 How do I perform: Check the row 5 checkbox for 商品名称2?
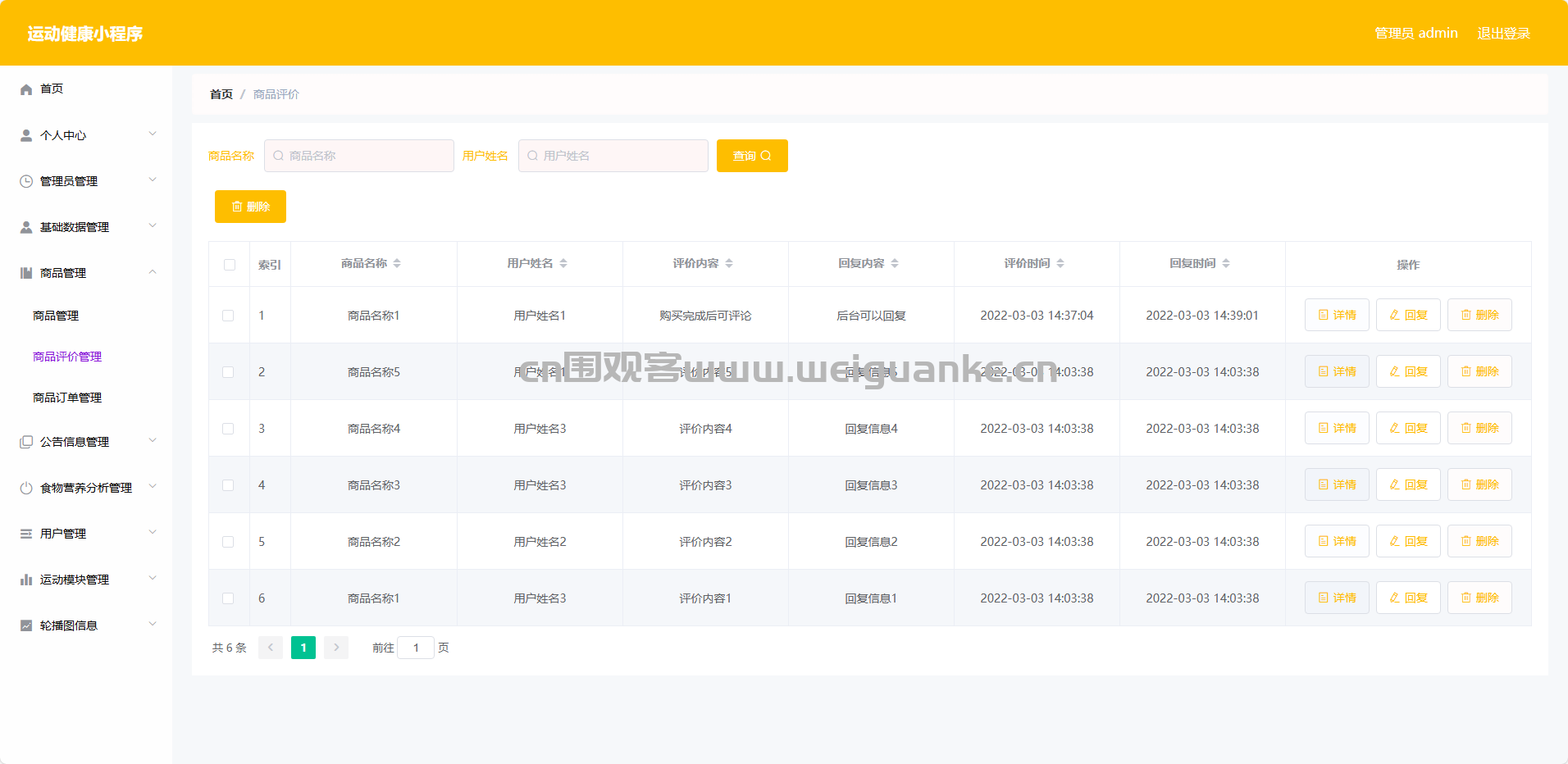(x=228, y=542)
